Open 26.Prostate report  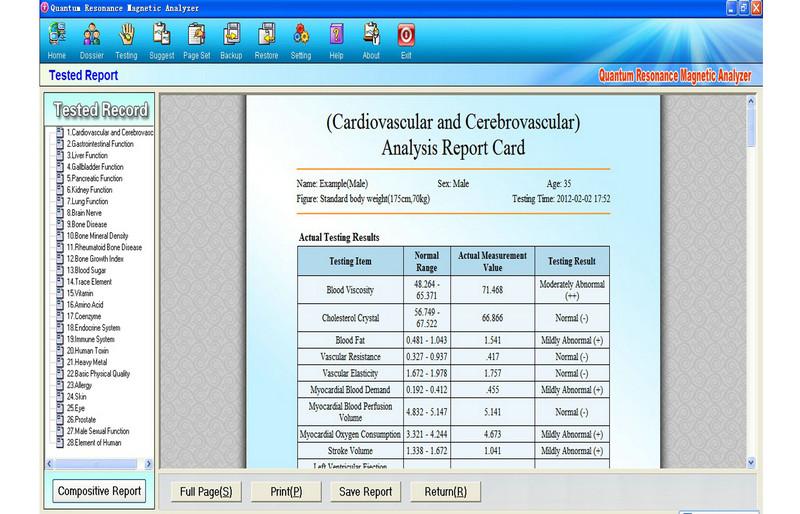[x=81, y=420]
